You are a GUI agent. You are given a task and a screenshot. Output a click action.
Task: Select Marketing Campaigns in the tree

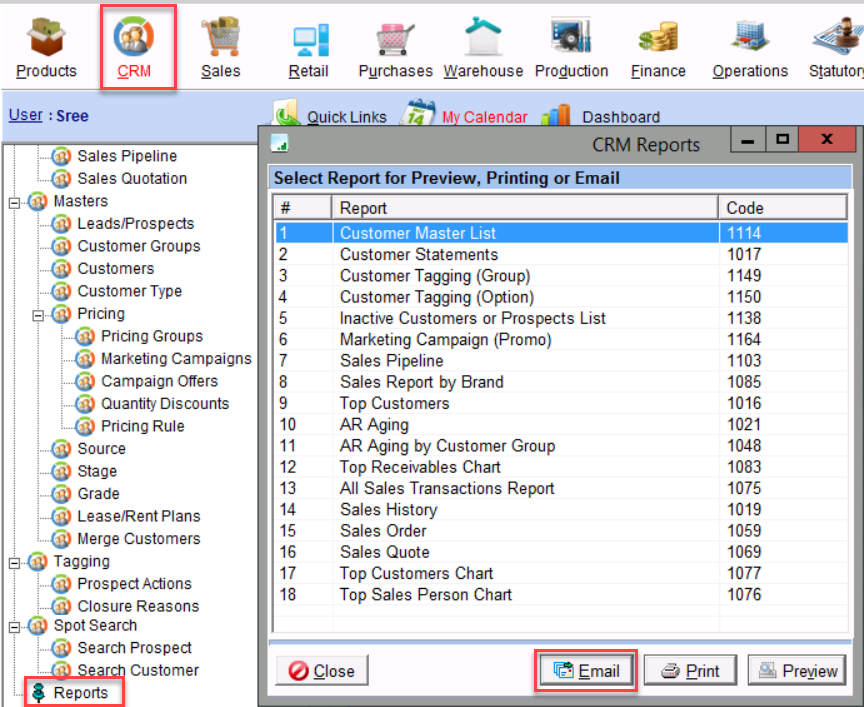point(176,358)
